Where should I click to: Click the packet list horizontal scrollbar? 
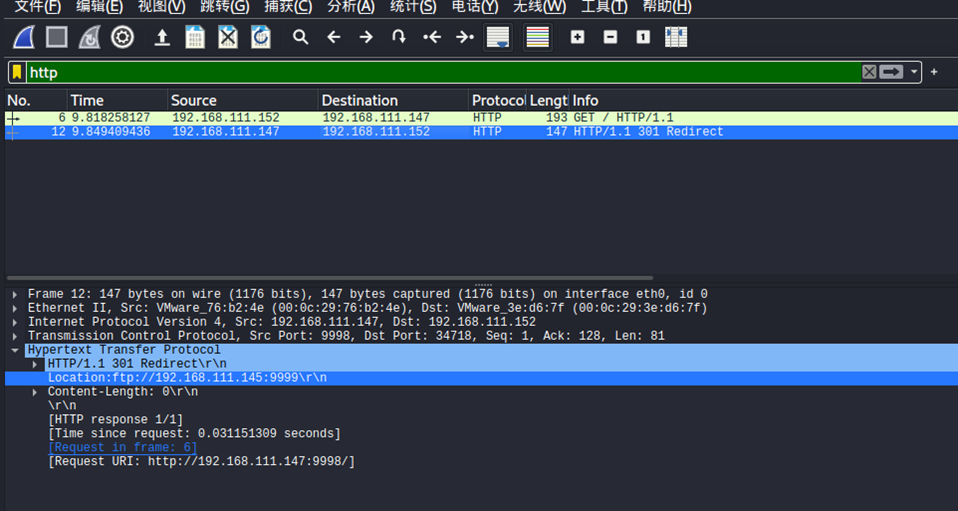pyautogui.click(x=329, y=278)
